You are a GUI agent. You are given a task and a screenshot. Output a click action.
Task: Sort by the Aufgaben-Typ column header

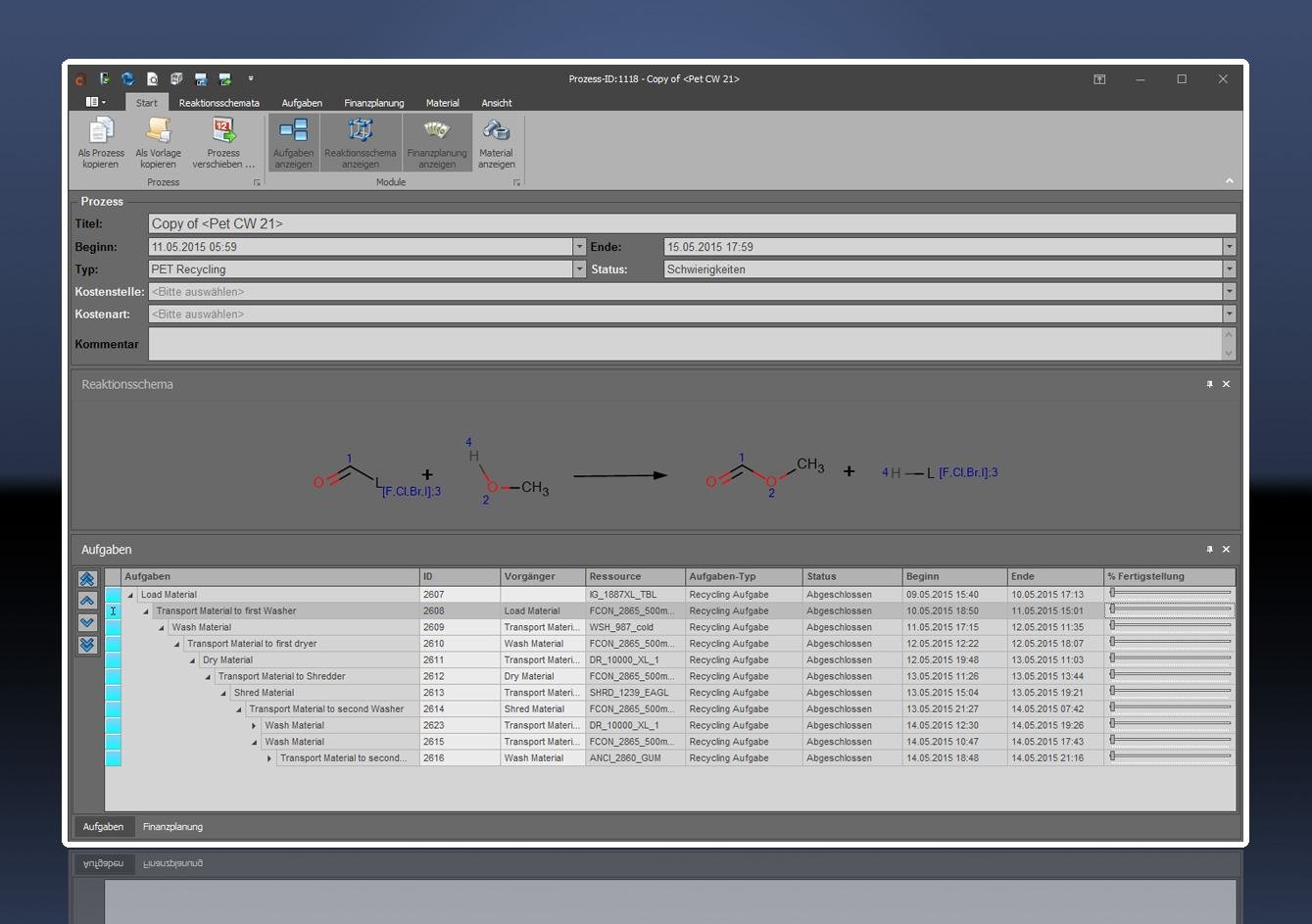pyautogui.click(x=744, y=577)
